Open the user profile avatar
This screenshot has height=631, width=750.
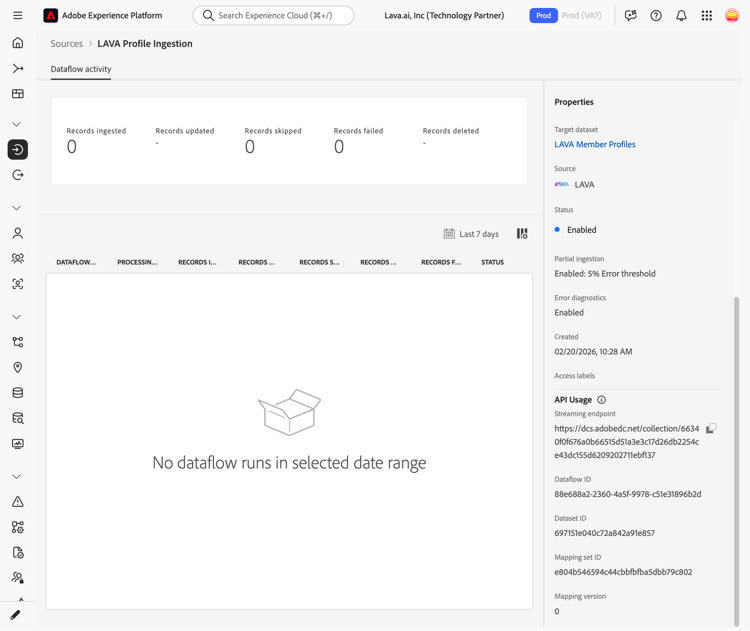pos(732,15)
